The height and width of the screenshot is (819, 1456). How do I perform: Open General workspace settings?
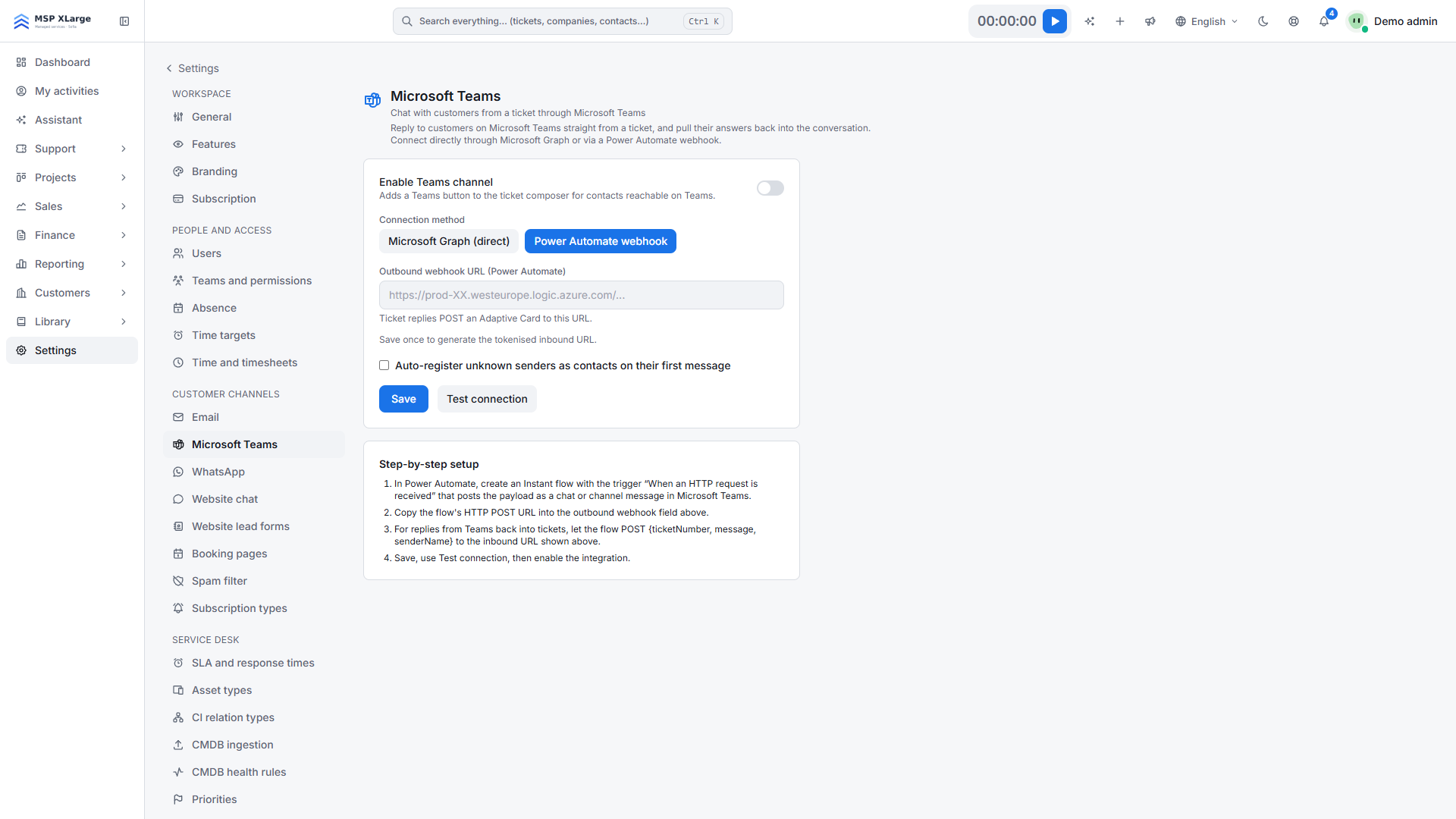(x=253, y=117)
